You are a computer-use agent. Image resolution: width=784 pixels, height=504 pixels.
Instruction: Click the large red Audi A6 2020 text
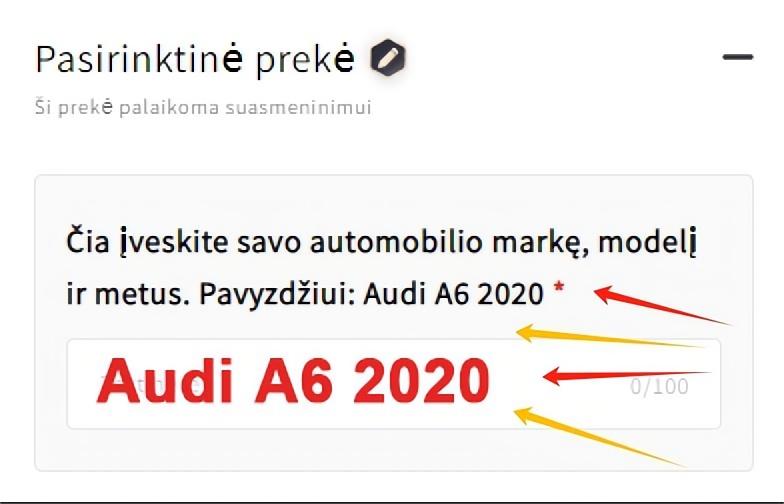pyautogui.click(x=294, y=380)
